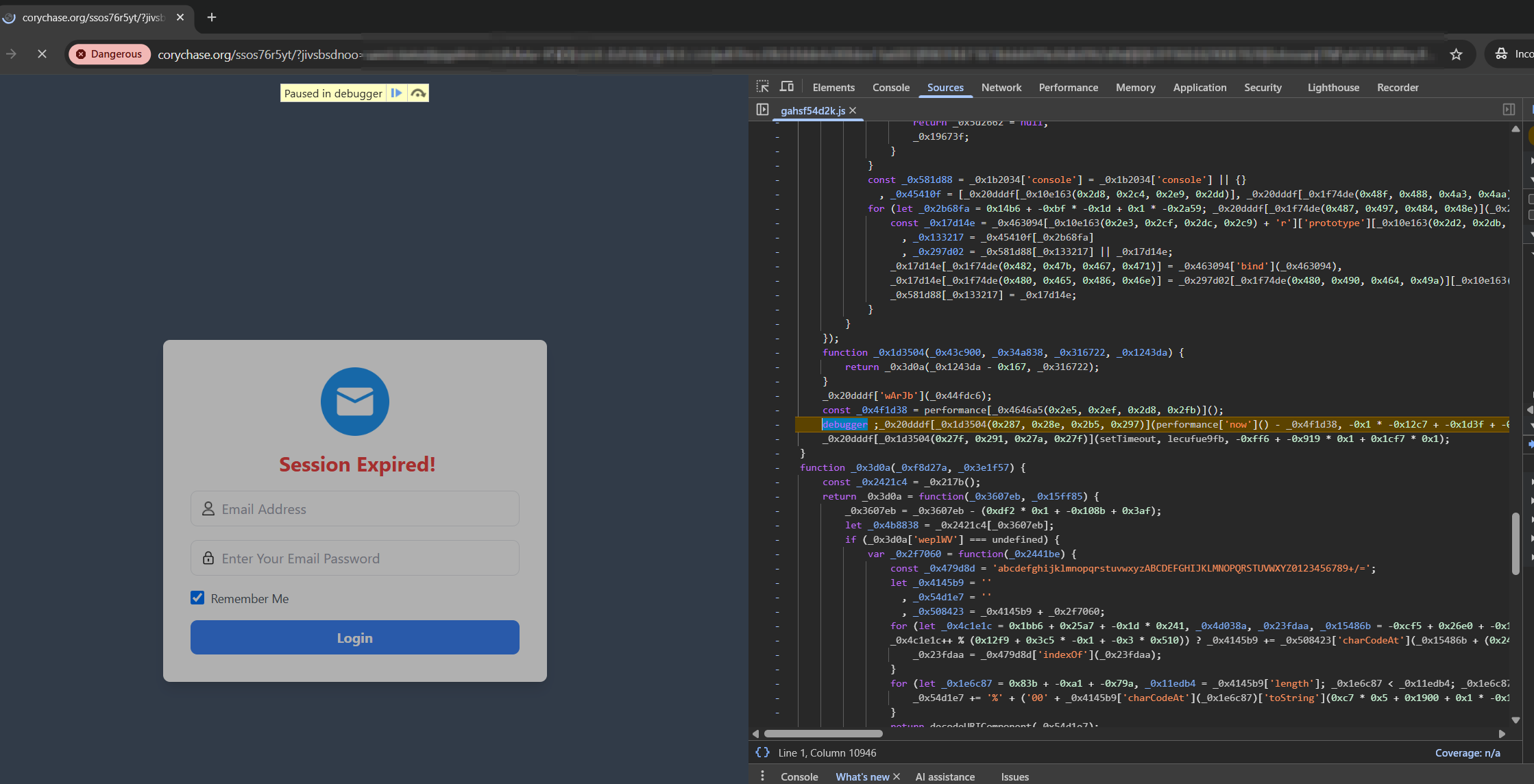Click the blue Login button
The height and width of the screenshot is (784, 1534).
(x=355, y=637)
